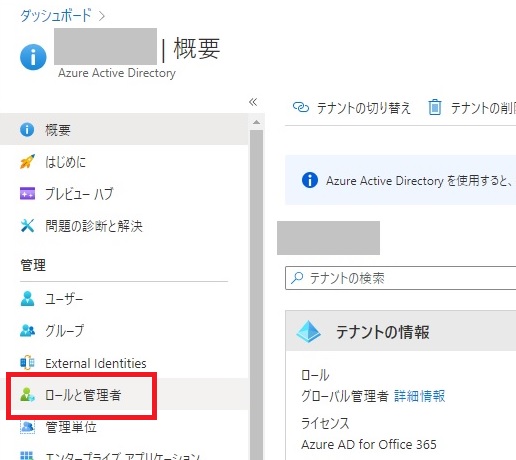Click the user icon beside ユーザー
This screenshot has width=516, height=460.
pyautogui.click(x=27, y=298)
